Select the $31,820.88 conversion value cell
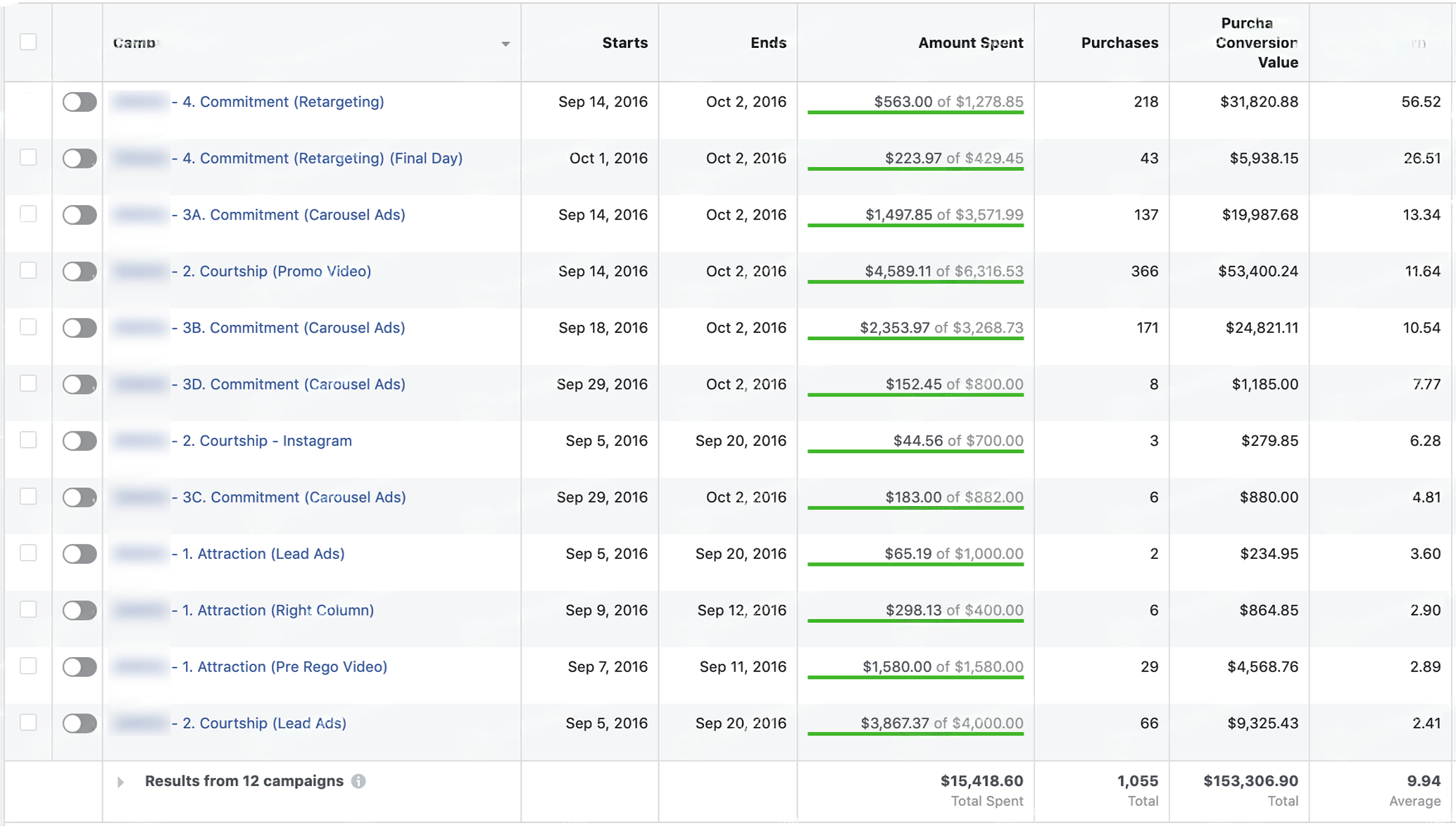Viewport: 1456px width, 826px height. click(x=1259, y=102)
